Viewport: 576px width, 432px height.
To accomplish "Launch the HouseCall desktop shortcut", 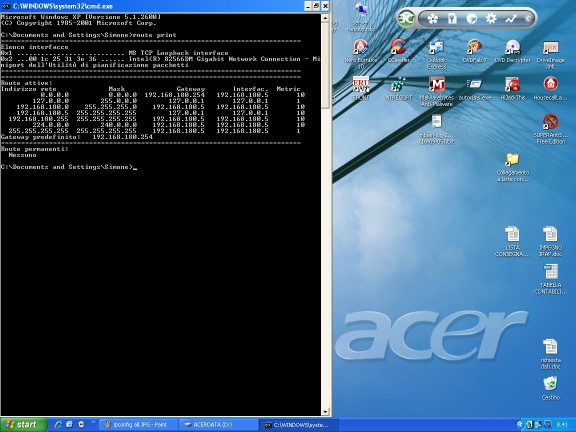I will [x=550, y=88].
